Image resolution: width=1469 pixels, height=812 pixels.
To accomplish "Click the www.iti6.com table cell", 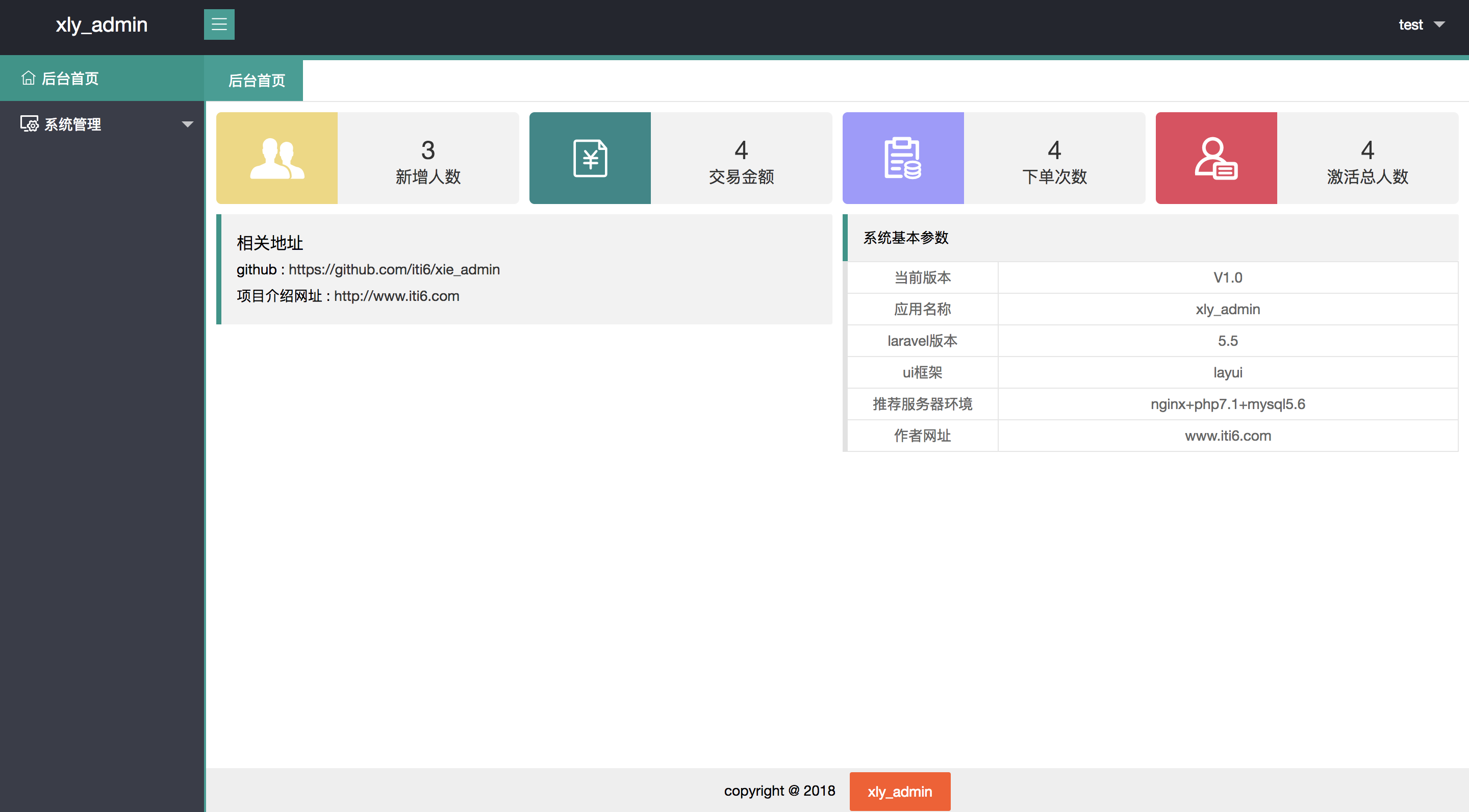I will point(1227,436).
